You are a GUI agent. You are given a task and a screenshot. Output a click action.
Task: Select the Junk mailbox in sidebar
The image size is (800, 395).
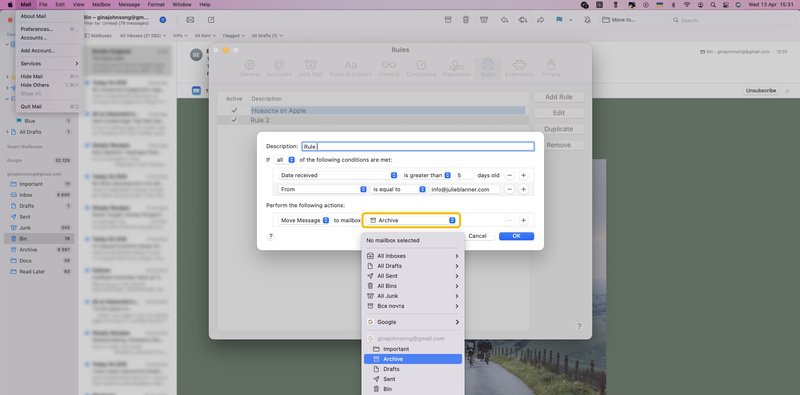39,228
